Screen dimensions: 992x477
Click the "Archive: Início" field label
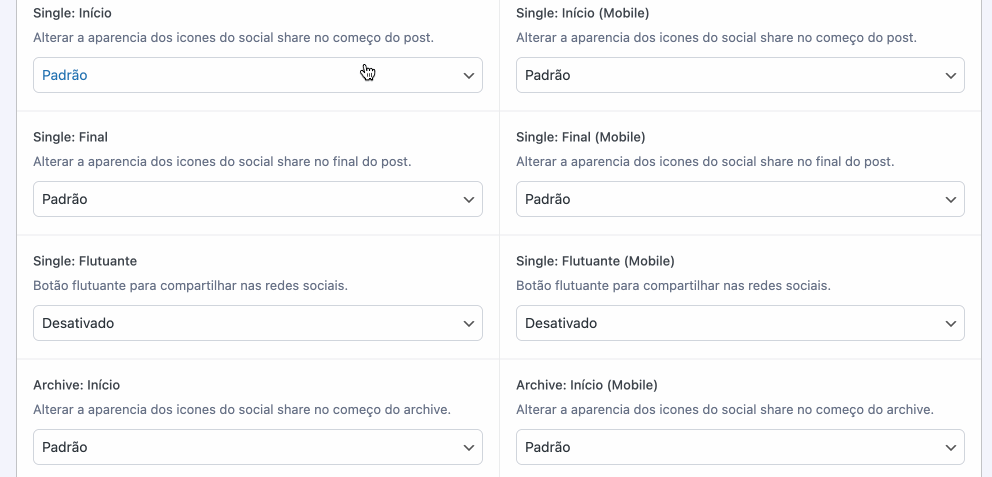tap(76, 385)
